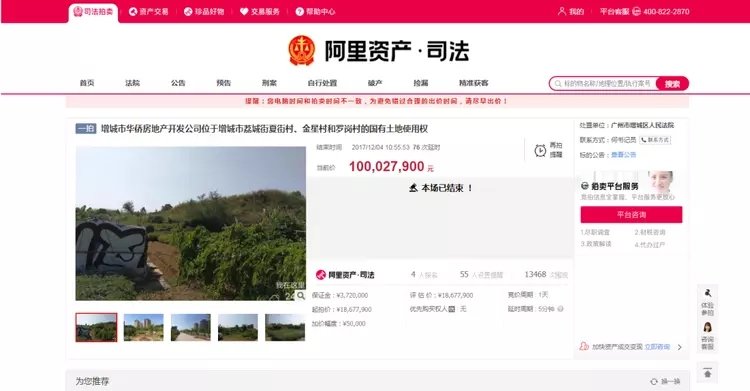The width and height of the screenshot is (750, 391).
Task: Click the back-to-top arrow icon
Action: click(707, 372)
